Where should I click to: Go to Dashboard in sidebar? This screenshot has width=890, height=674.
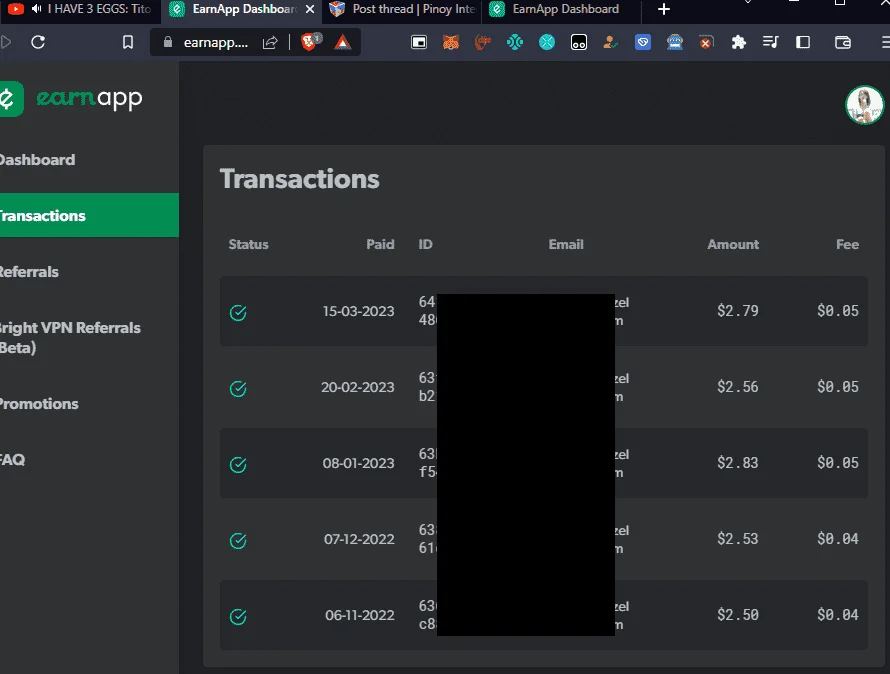[x=37, y=160]
